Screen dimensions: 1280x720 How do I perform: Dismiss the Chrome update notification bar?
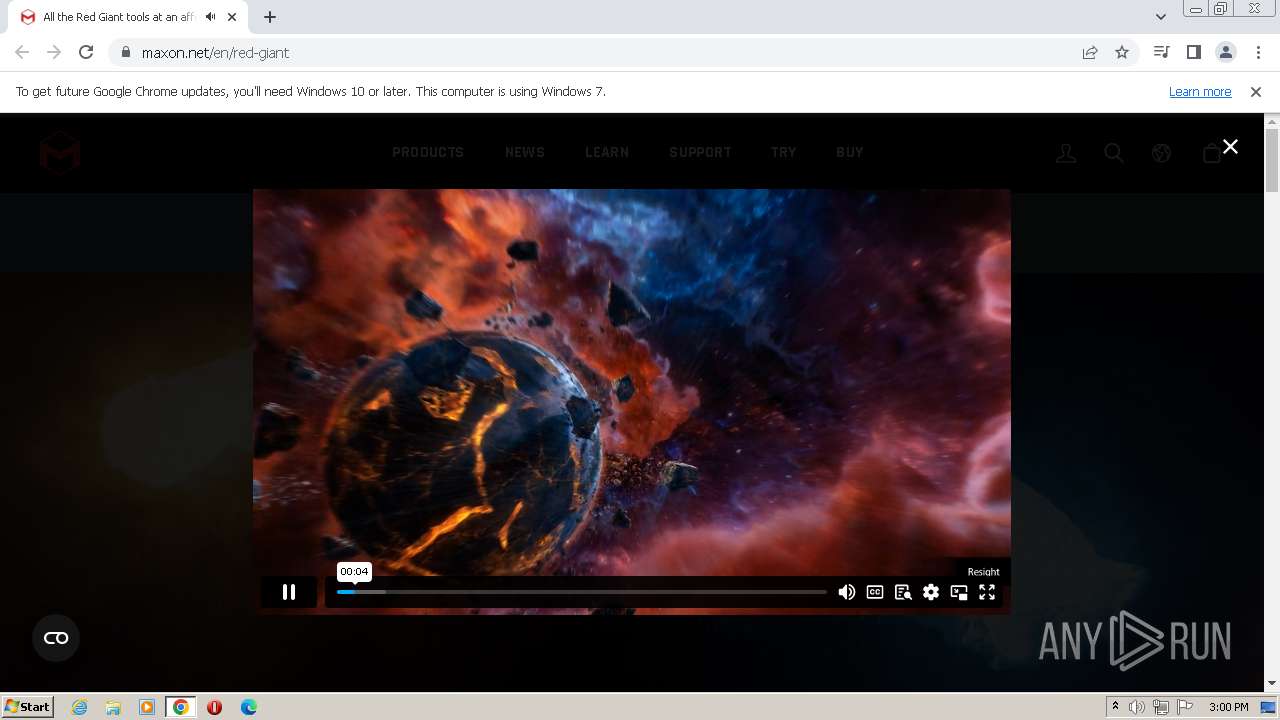pyautogui.click(x=1256, y=91)
